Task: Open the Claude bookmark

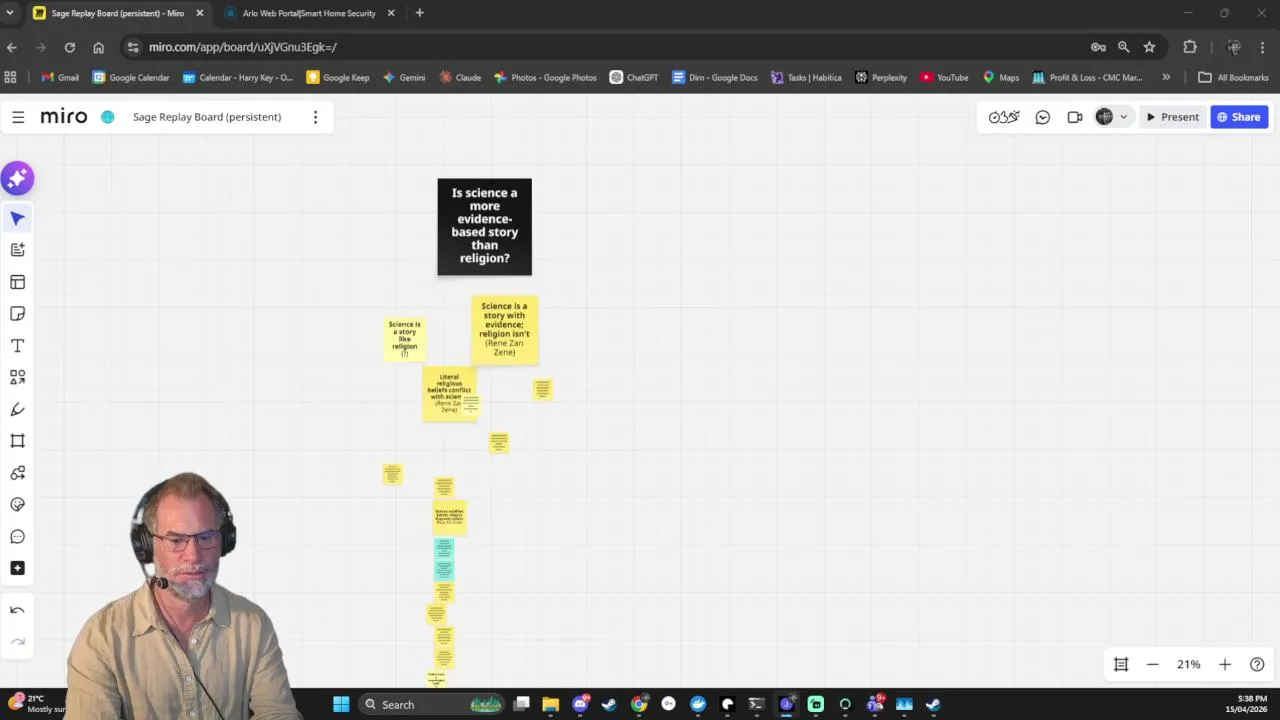Action: tap(459, 77)
